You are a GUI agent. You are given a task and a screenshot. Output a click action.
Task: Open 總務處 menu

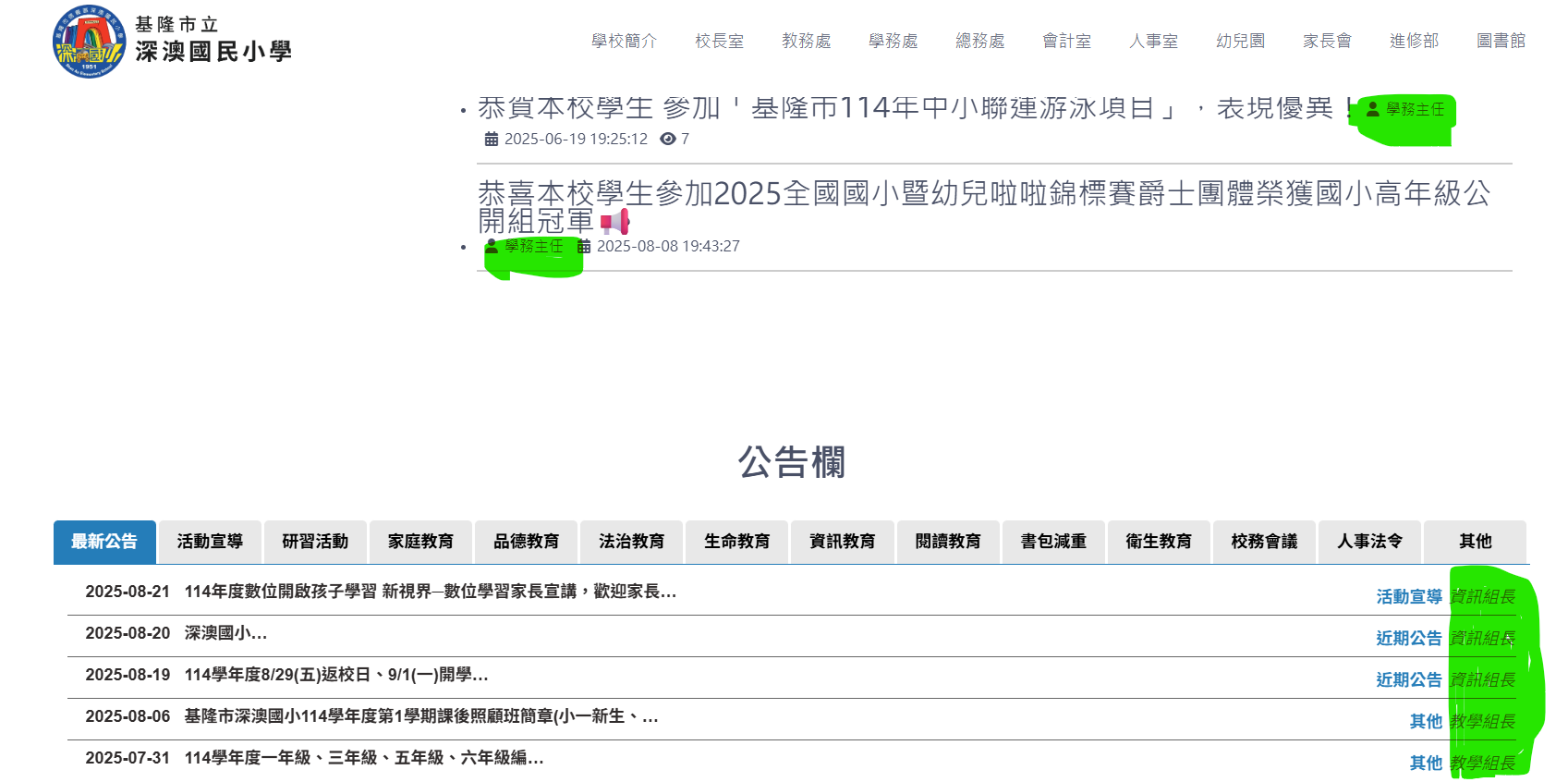tap(980, 41)
